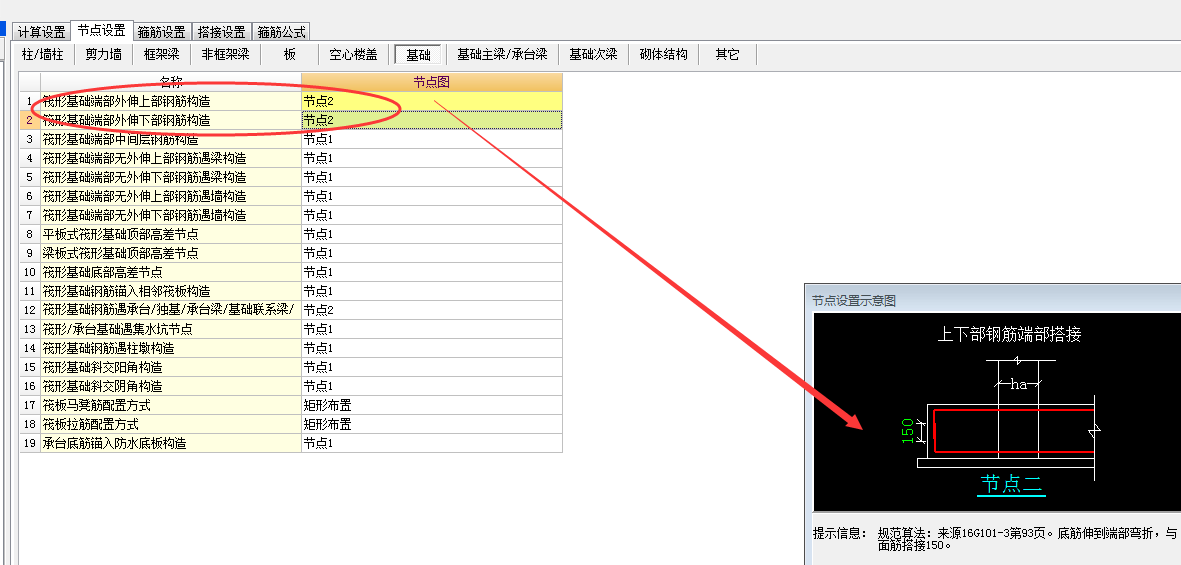Click the 节点二 link in diagram
1181x565 pixels.
[1012, 483]
